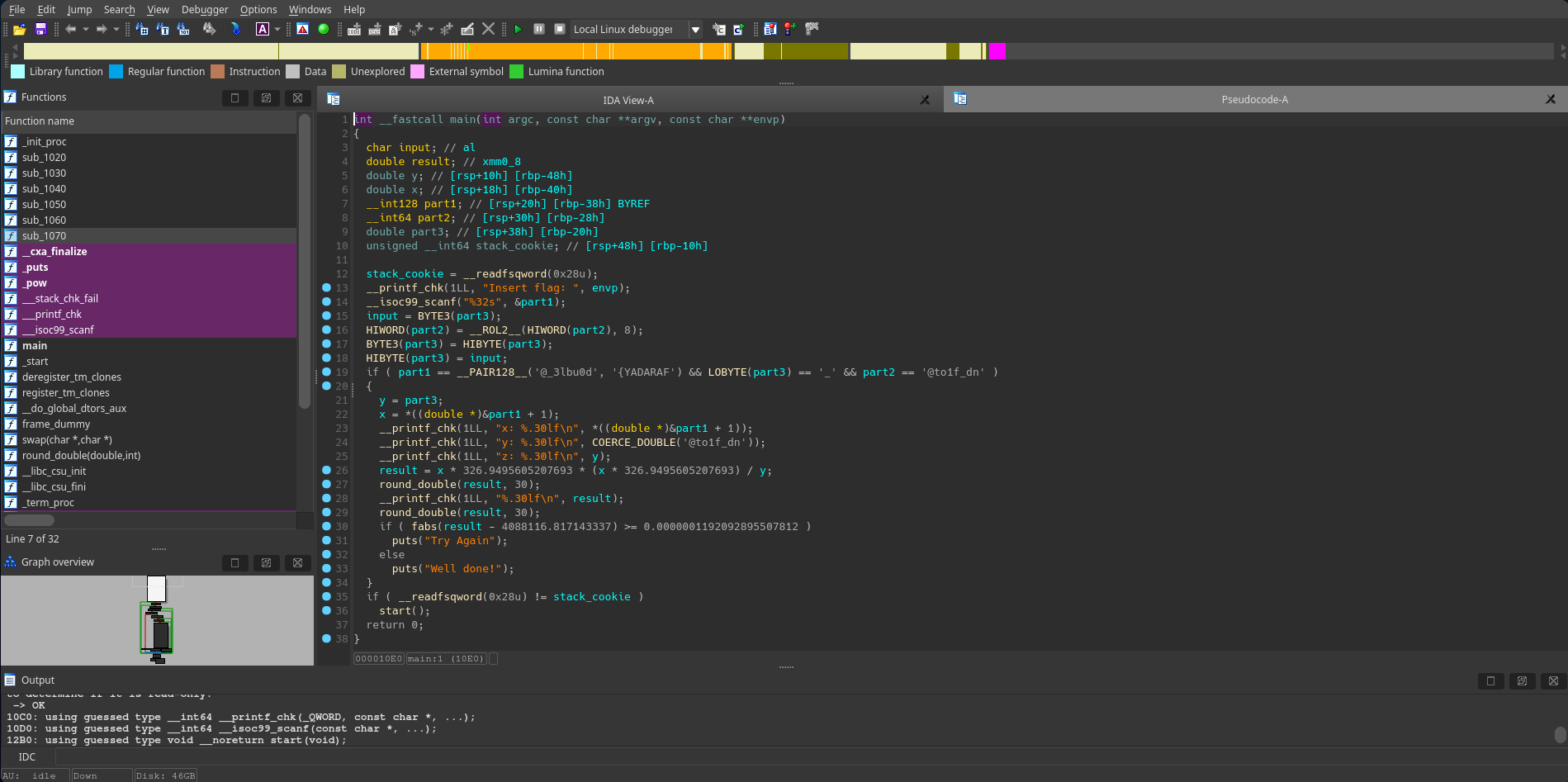Image resolution: width=1568 pixels, height=782 pixels.
Task: Open the Debugger menu
Action: (205, 9)
